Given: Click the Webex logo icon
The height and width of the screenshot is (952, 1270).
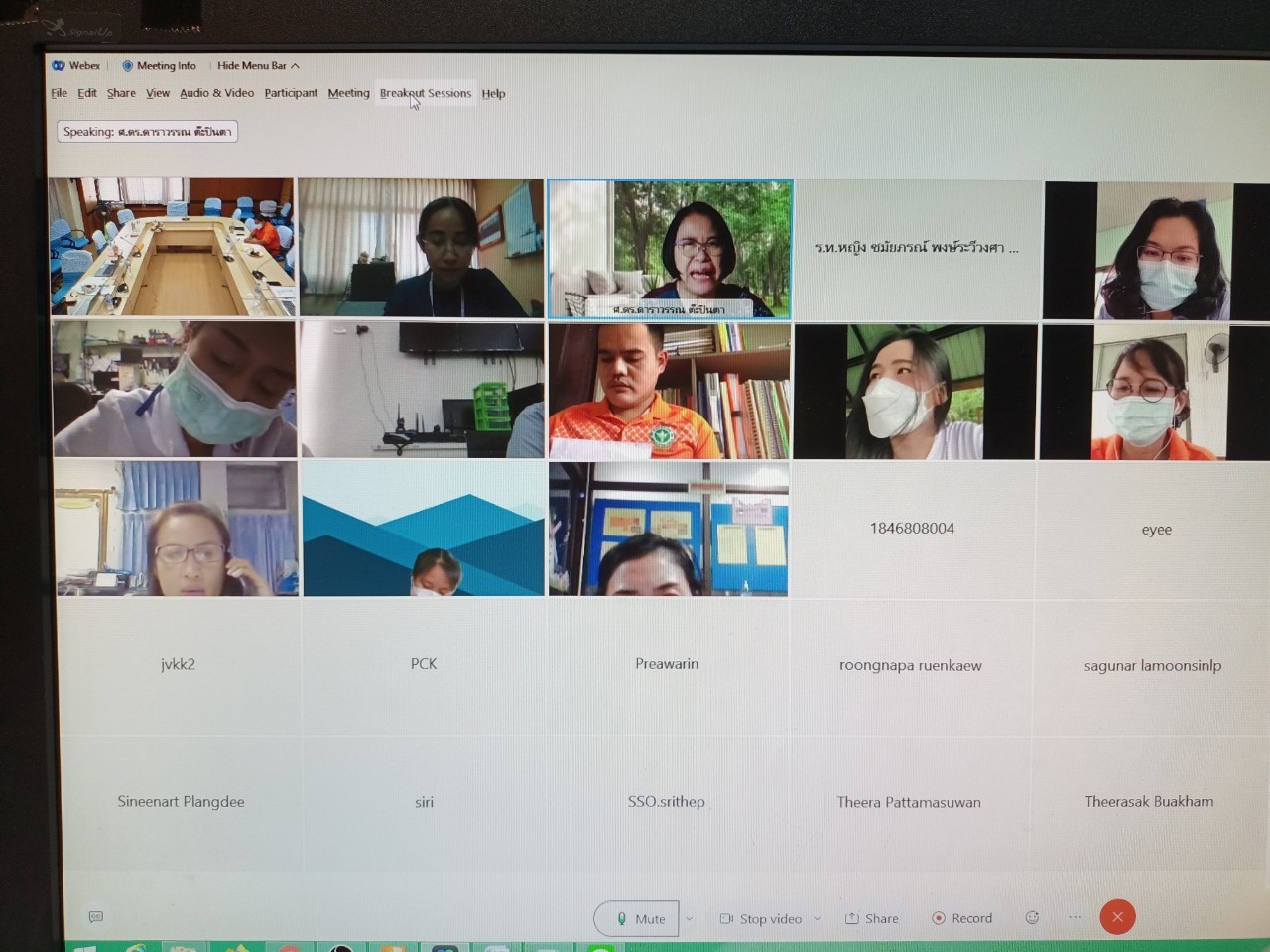Looking at the screenshot, I should click(59, 66).
